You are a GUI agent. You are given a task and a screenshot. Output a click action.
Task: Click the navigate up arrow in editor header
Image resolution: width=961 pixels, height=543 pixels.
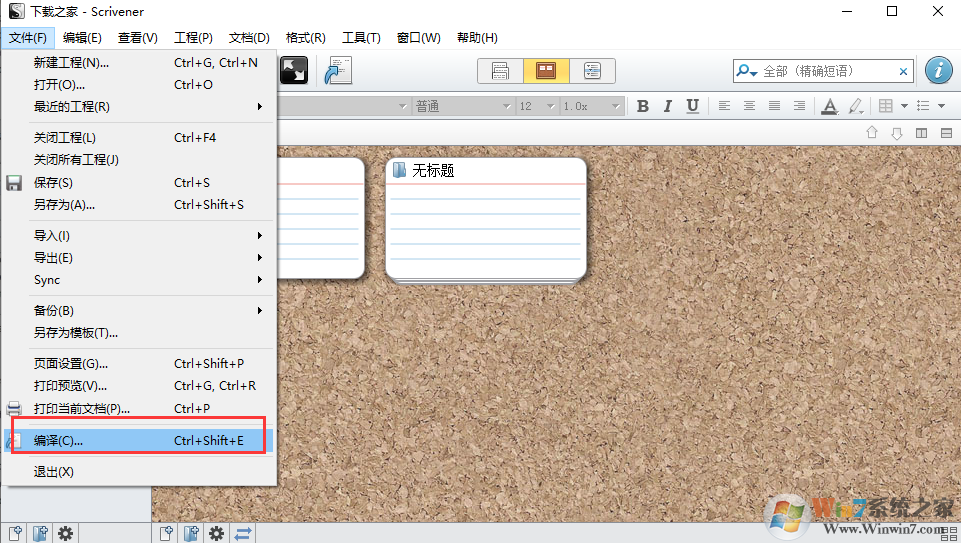tap(872, 132)
